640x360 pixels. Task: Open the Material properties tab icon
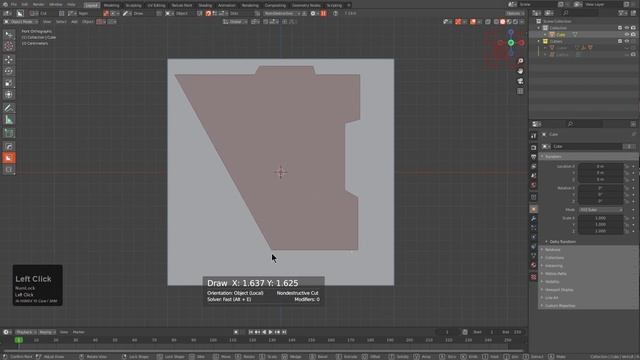click(x=533, y=265)
